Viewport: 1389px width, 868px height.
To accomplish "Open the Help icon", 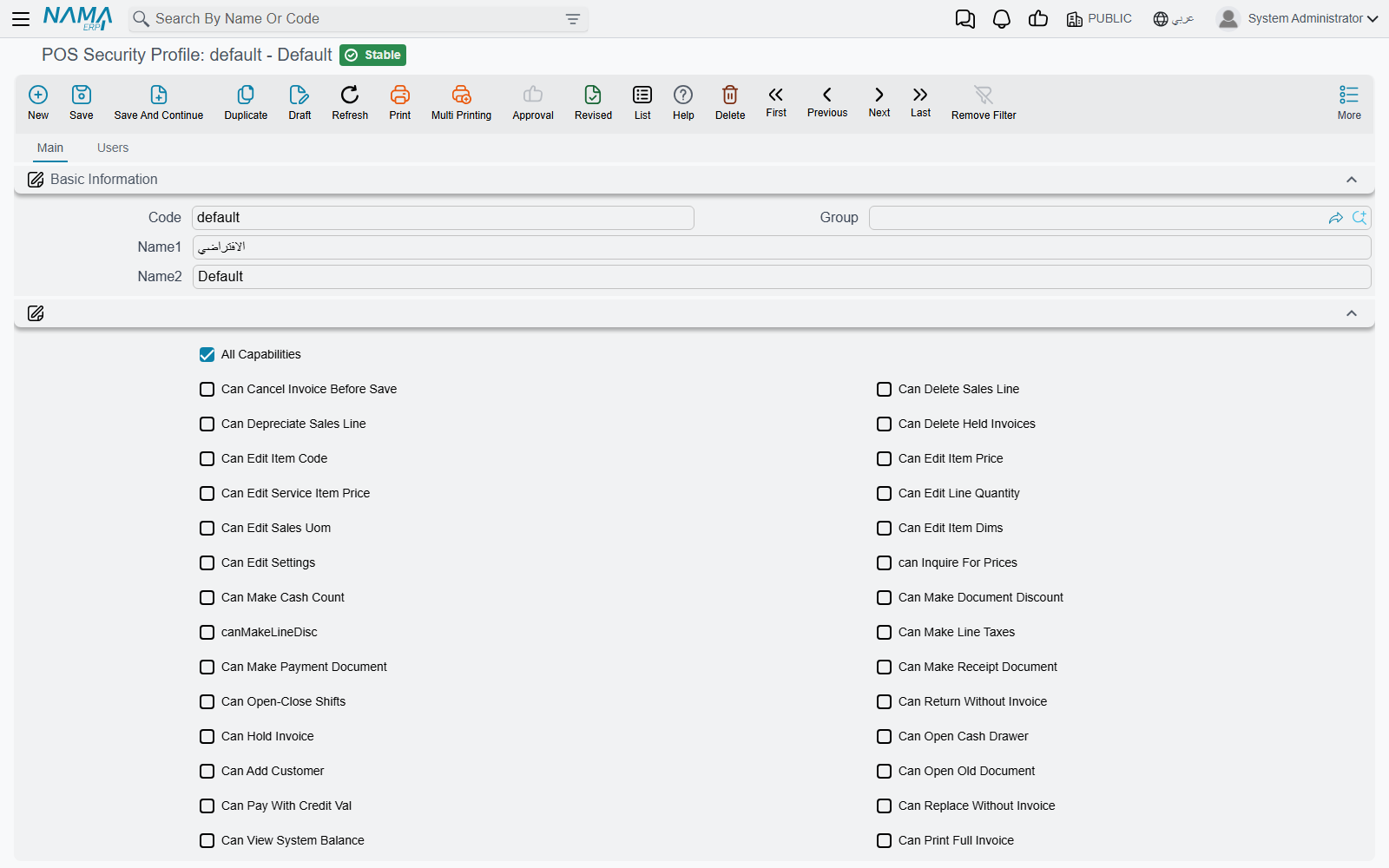I will coord(683,95).
